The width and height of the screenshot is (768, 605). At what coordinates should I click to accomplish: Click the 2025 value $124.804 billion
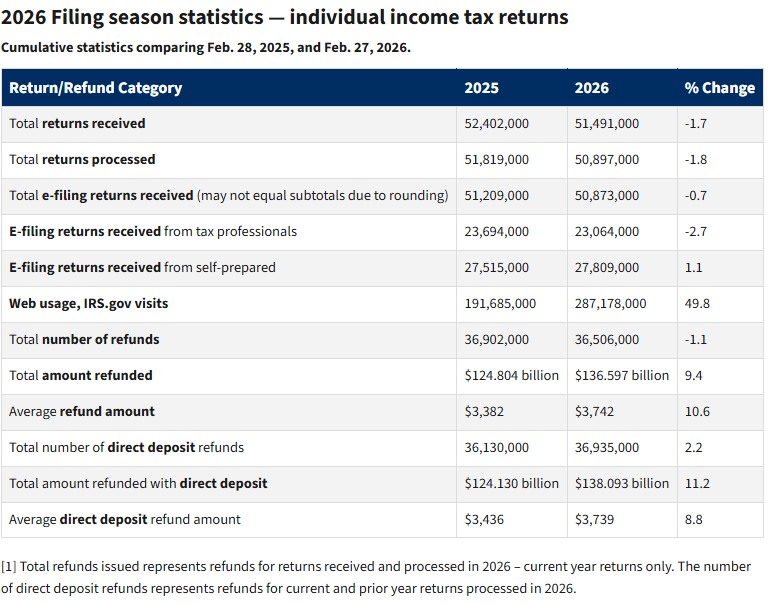pos(511,376)
